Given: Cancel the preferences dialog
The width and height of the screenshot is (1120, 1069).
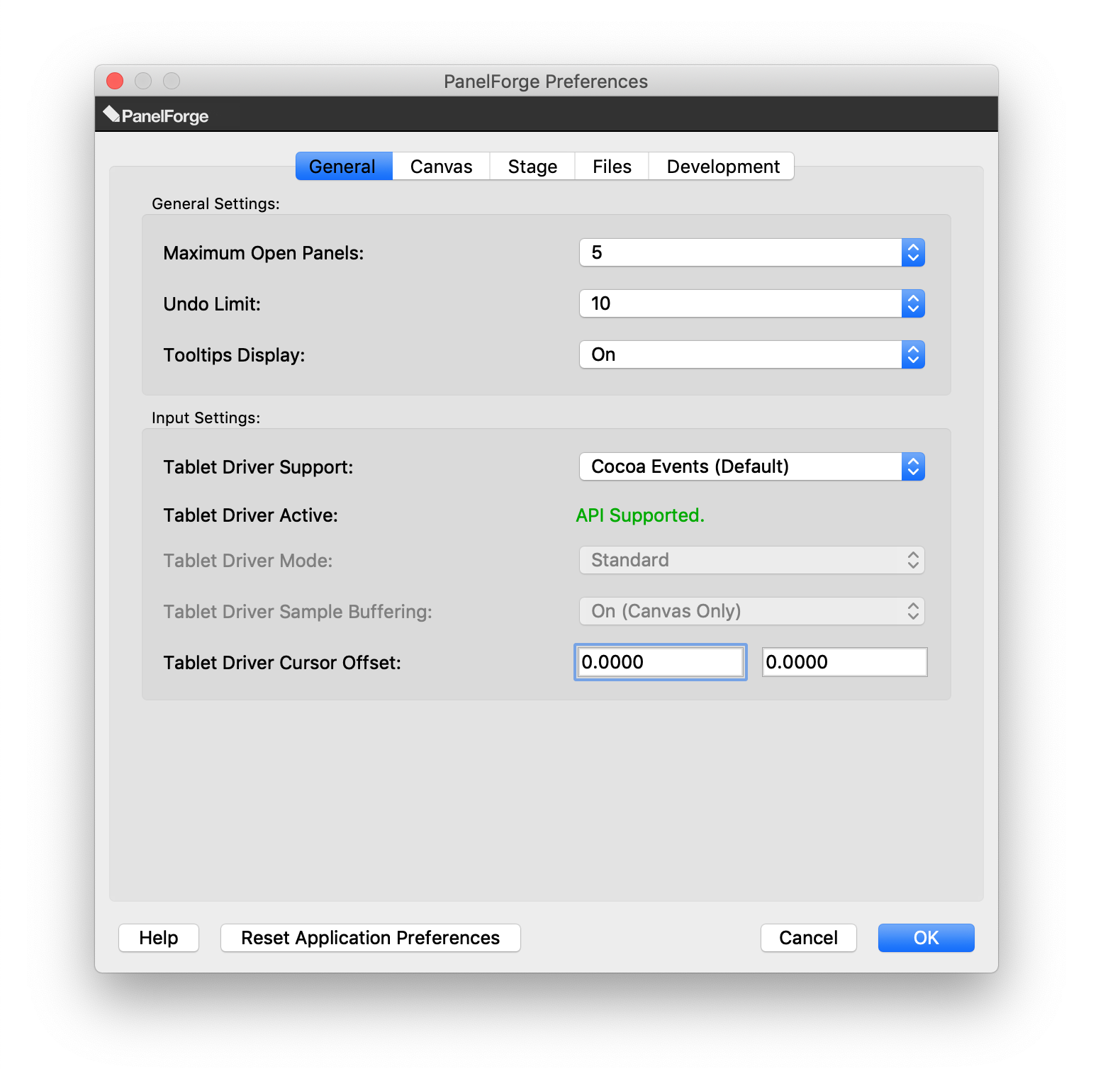Looking at the screenshot, I should (x=808, y=938).
